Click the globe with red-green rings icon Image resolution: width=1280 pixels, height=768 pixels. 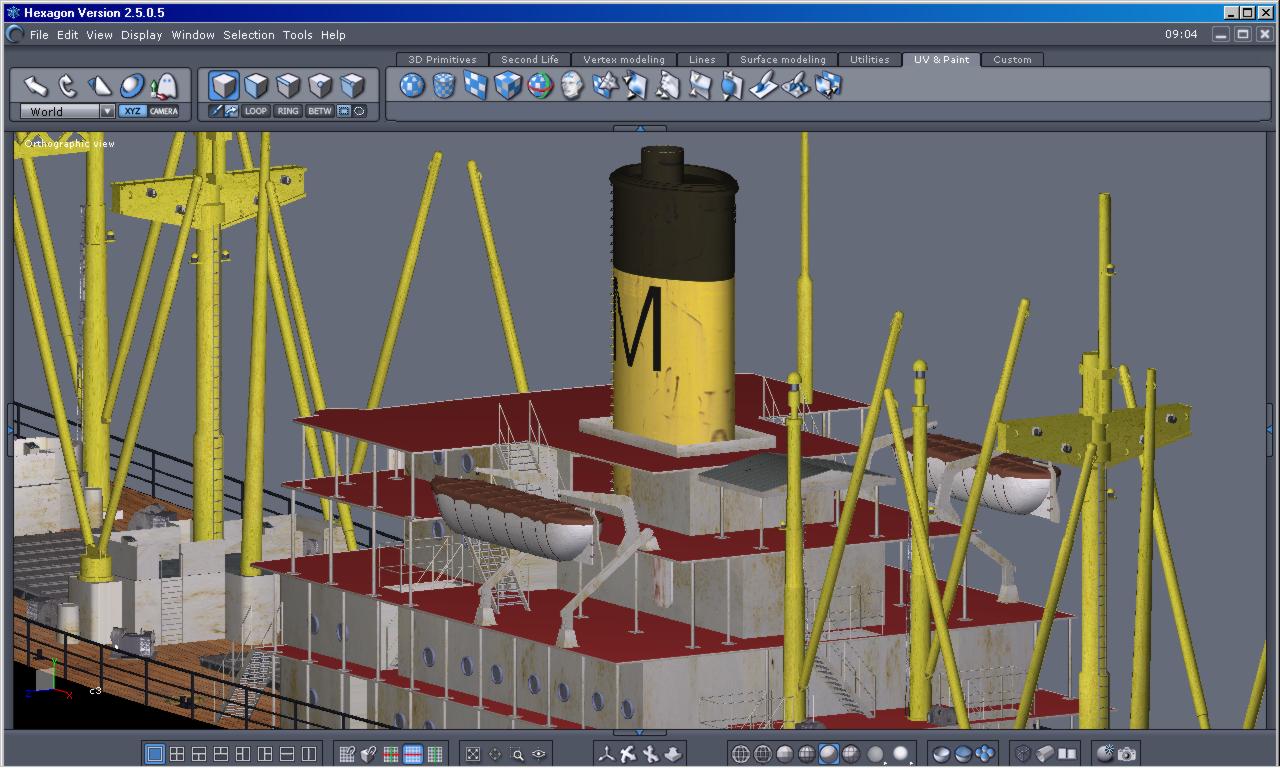coord(540,86)
